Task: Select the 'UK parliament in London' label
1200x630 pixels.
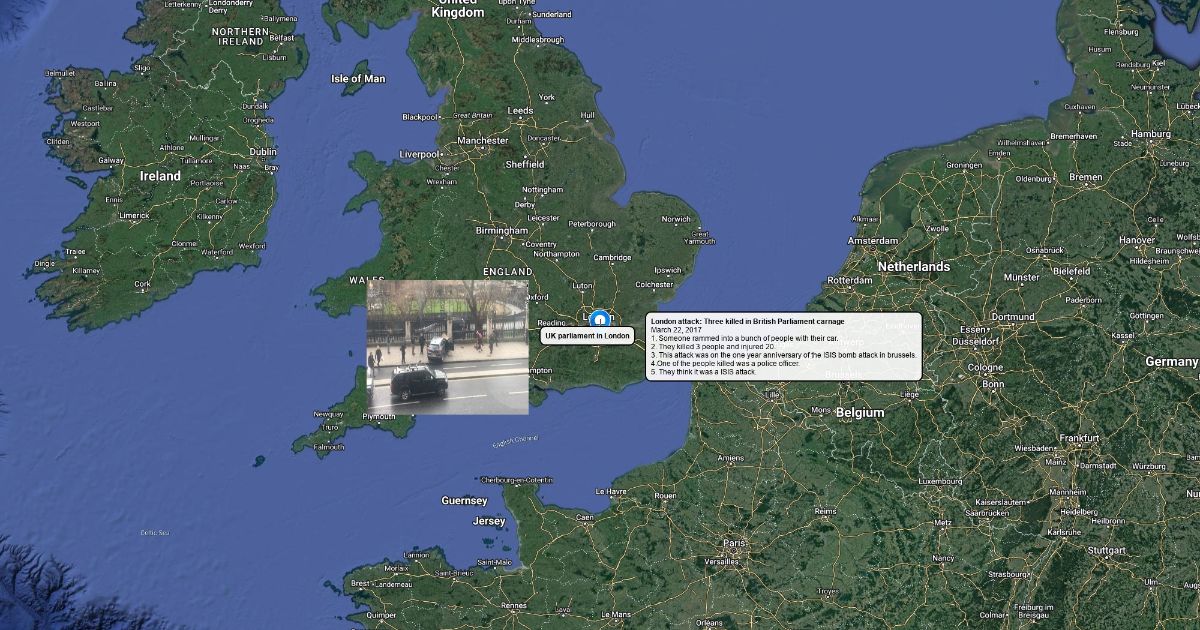Action: point(587,336)
